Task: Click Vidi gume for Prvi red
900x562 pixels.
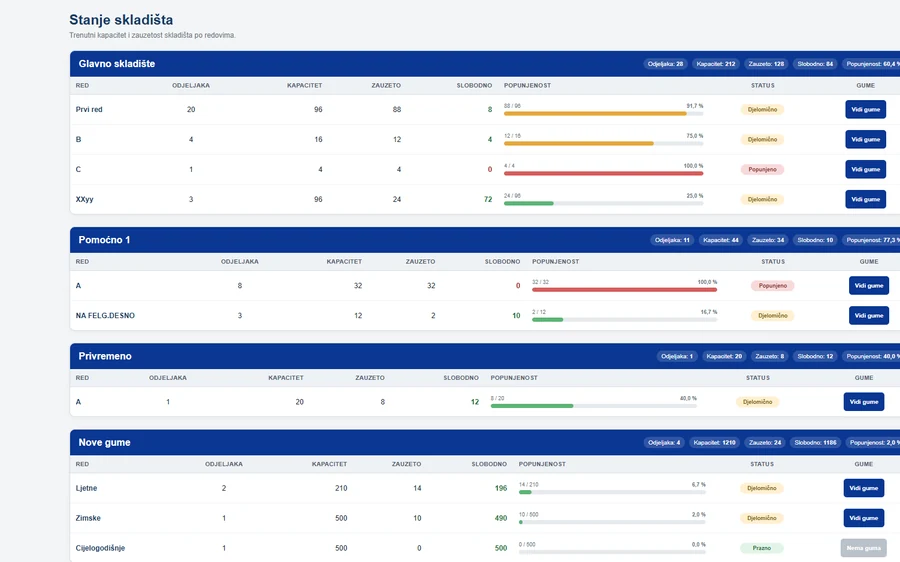Action: (865, 109)
